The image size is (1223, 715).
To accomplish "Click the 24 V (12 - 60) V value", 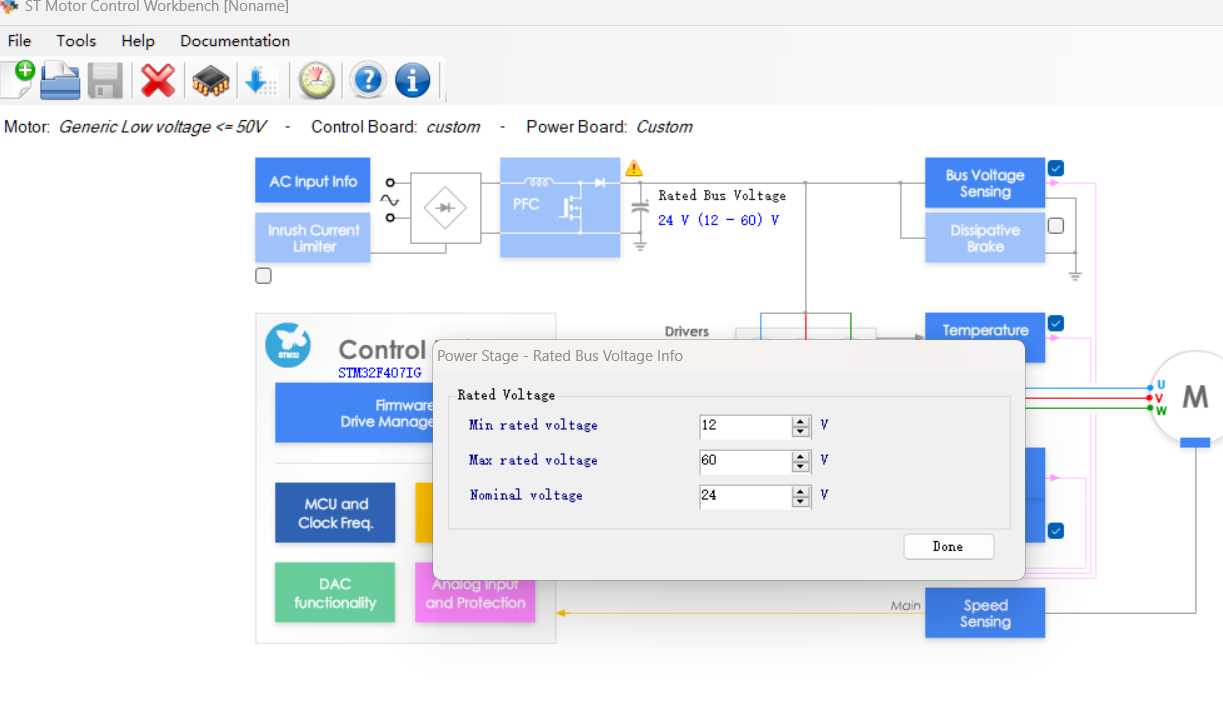I will pyautogui.click(x=718, y=220).
